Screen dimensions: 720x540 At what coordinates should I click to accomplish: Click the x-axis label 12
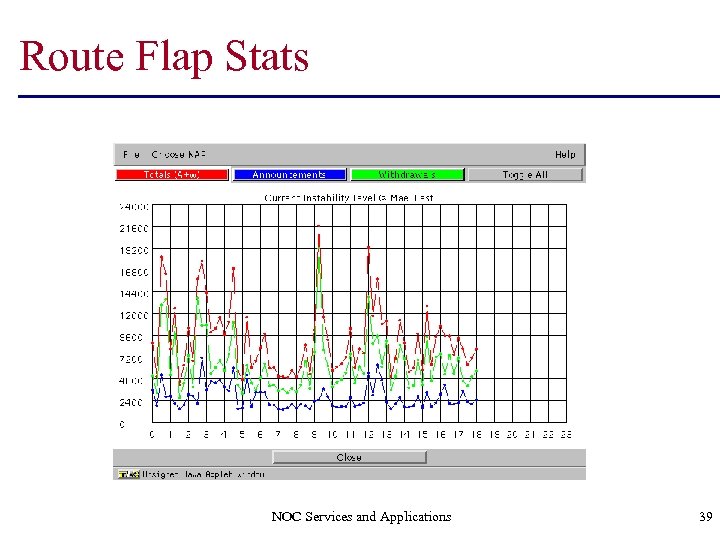[368, 434]
